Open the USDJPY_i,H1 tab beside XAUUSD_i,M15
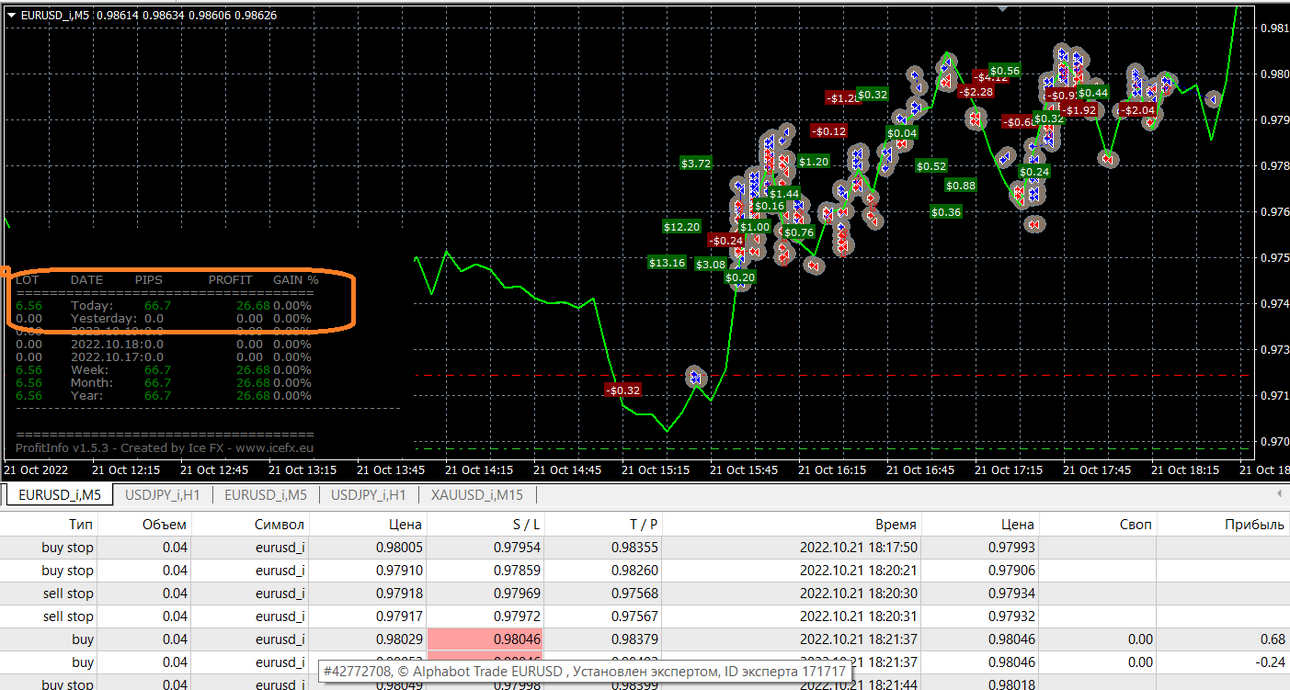Viewport: 1290px width, 690px height. pyautogui.click(x=368, y=494)
